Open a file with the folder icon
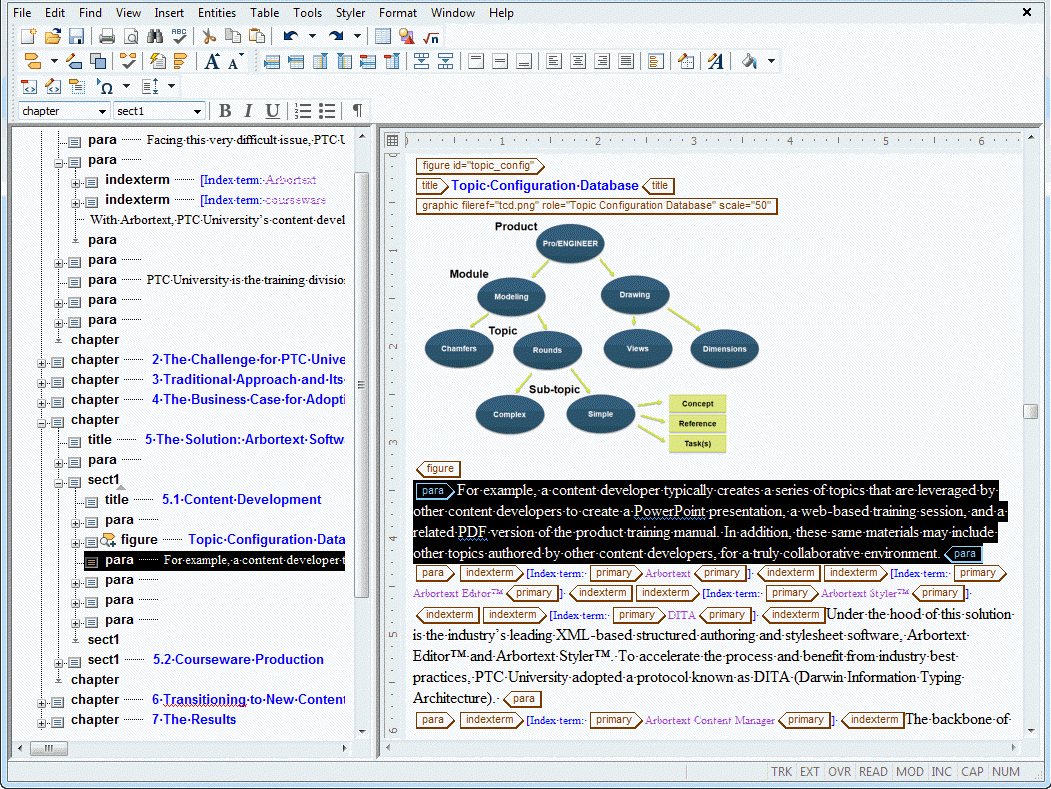The height and width of the screenshot is (789, 1051). [53, 36]
